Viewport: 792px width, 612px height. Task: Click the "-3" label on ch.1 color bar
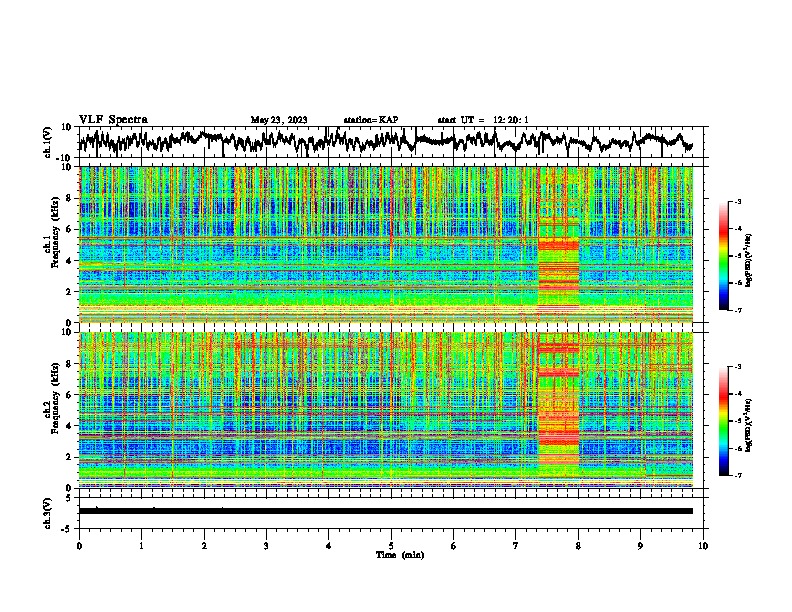tap(737, 202)
